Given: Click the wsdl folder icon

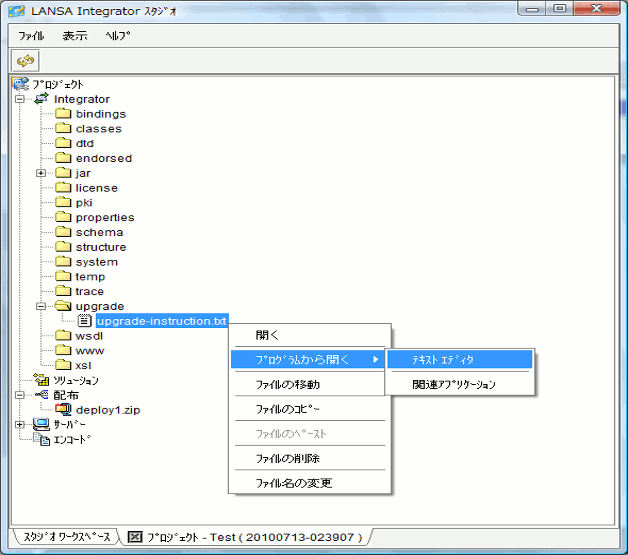Looking at the screenshot, I should coord(63,336).
